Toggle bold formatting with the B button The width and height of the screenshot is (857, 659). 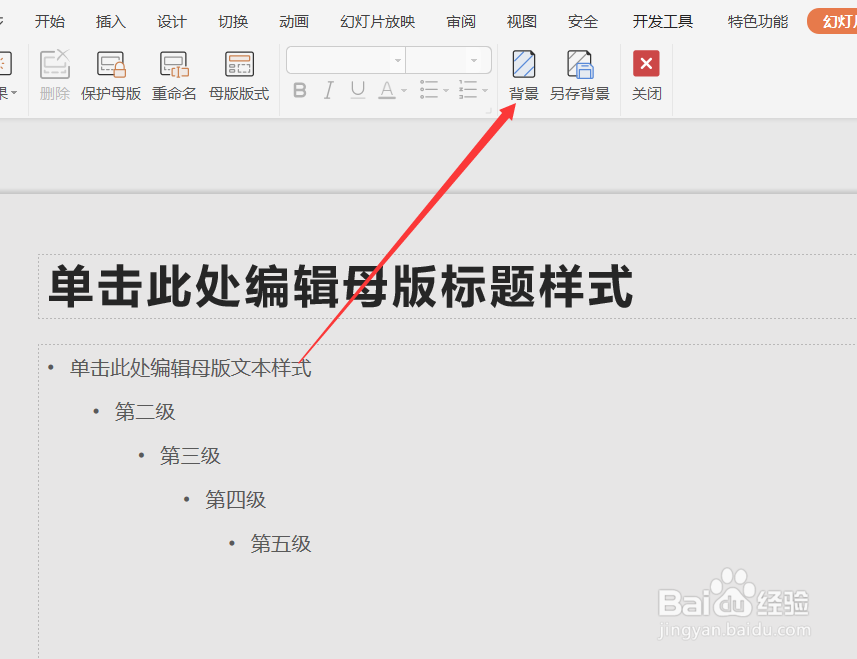299,90
